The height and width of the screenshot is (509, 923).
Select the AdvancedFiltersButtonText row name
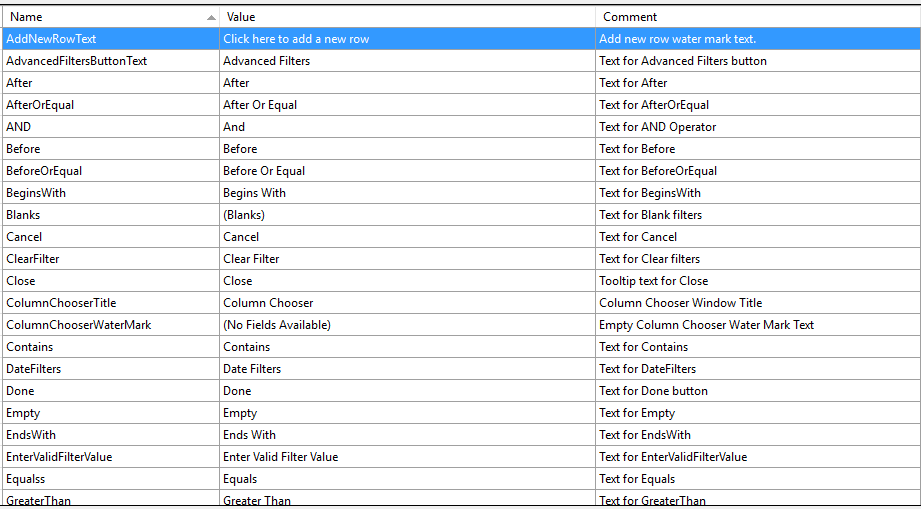point(77,61)
